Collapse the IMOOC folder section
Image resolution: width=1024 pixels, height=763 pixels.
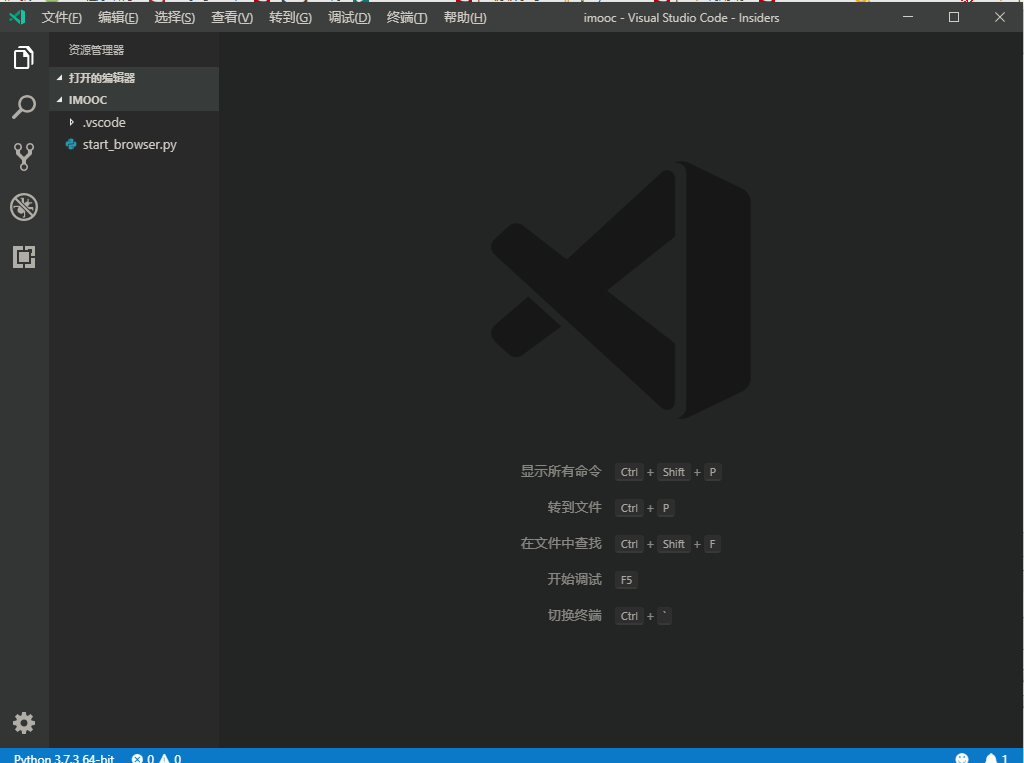[x=59, y=100]
